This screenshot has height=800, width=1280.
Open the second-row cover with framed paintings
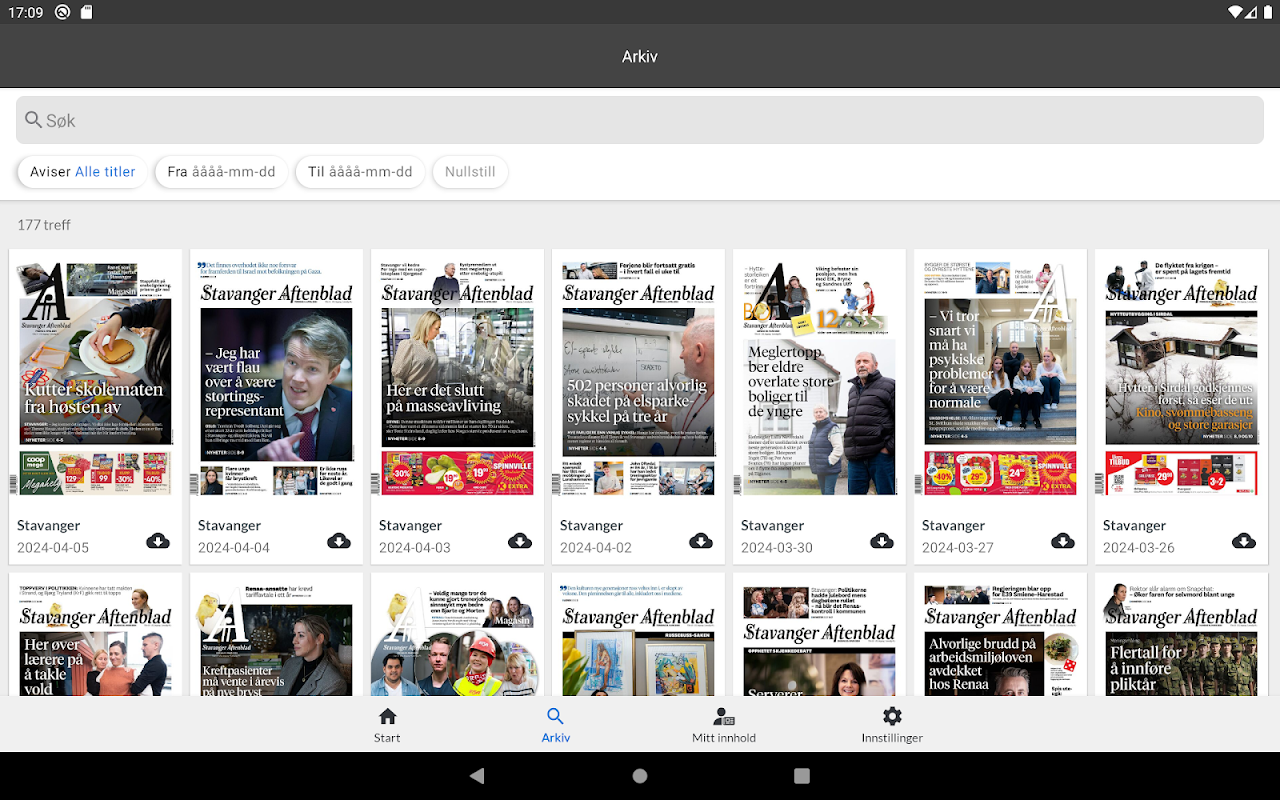click(x=639, y=640)
